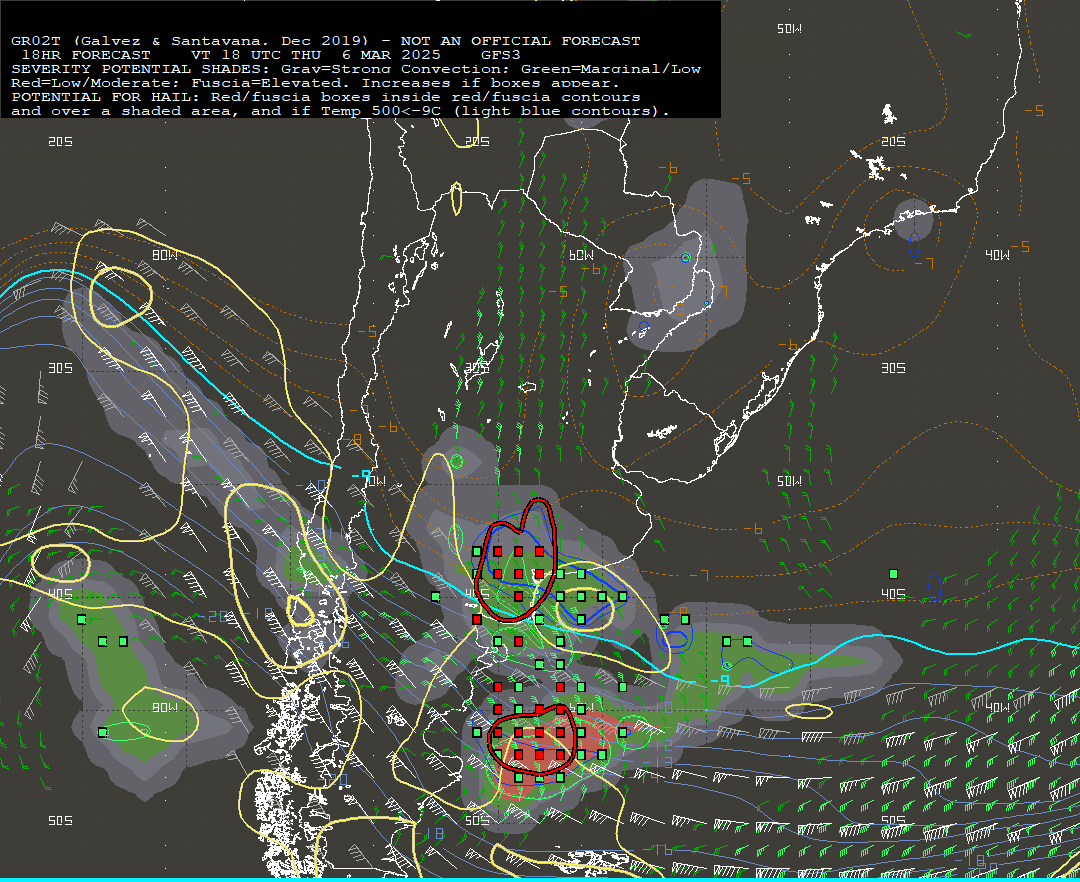Click the leftmost 50S latitude label
This screenshot has width=1080, height=882.
click(60, 820)
